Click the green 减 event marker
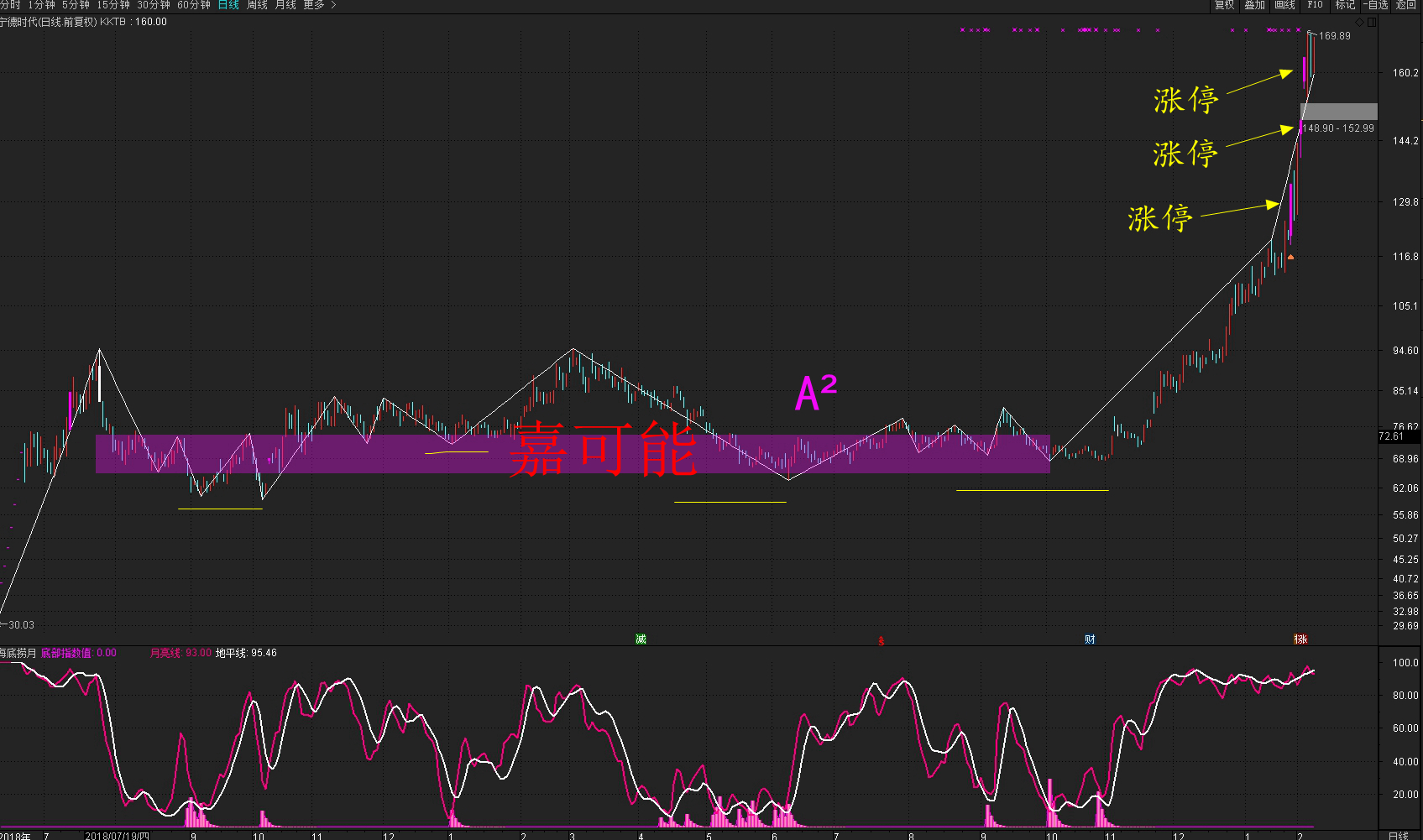Viewport: 1423px width, 840px height. 641,639
